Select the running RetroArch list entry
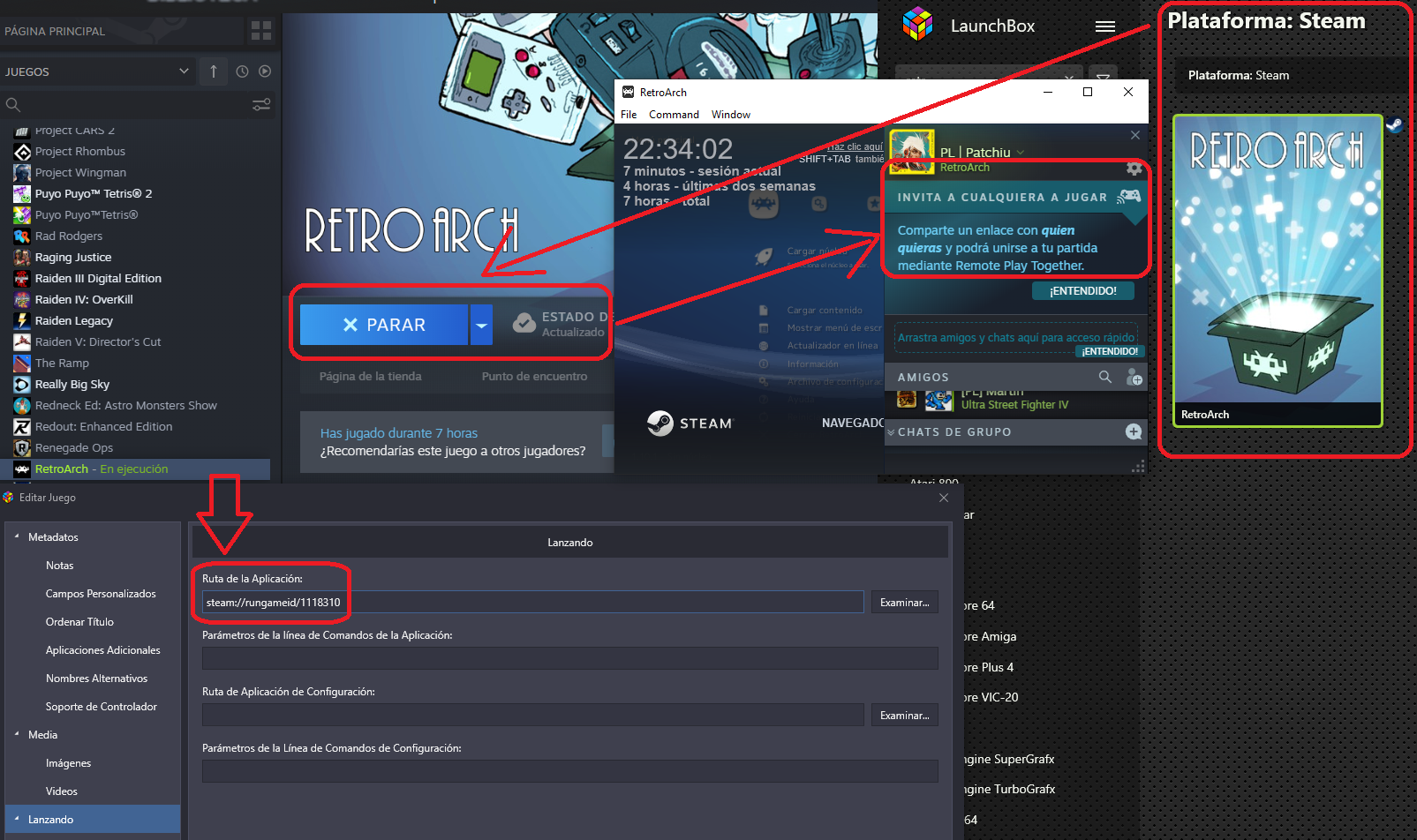The height and width of the screenshot is (840, 1417). click(x=135, y=469)
